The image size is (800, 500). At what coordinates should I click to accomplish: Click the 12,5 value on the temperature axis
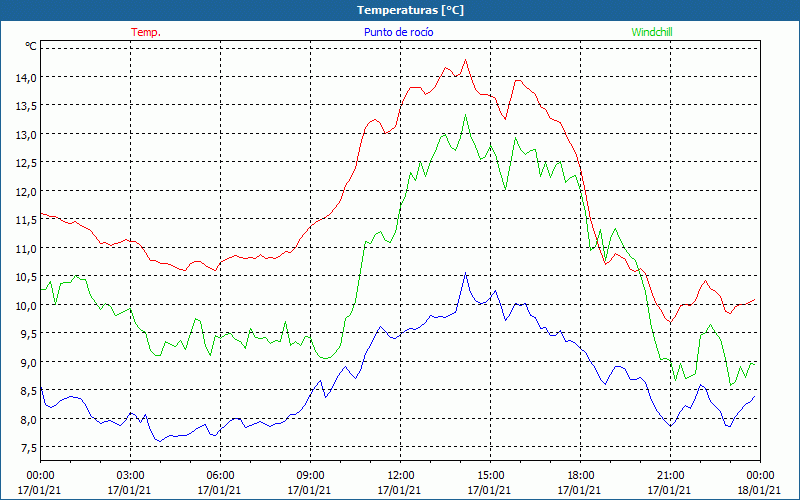26,163
